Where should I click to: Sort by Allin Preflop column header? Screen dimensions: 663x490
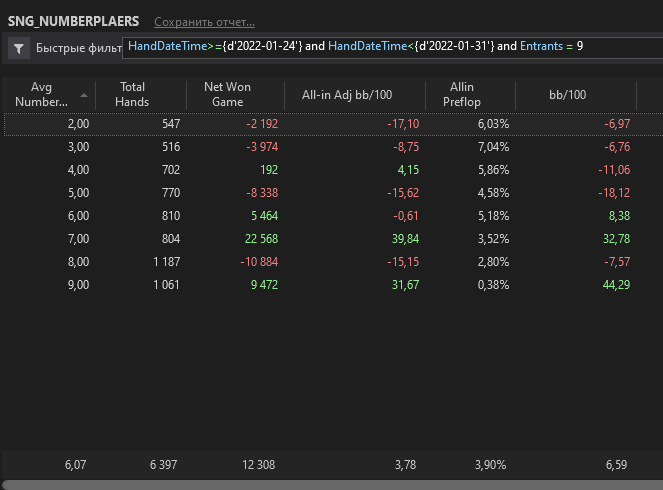[x=462, y=94]
